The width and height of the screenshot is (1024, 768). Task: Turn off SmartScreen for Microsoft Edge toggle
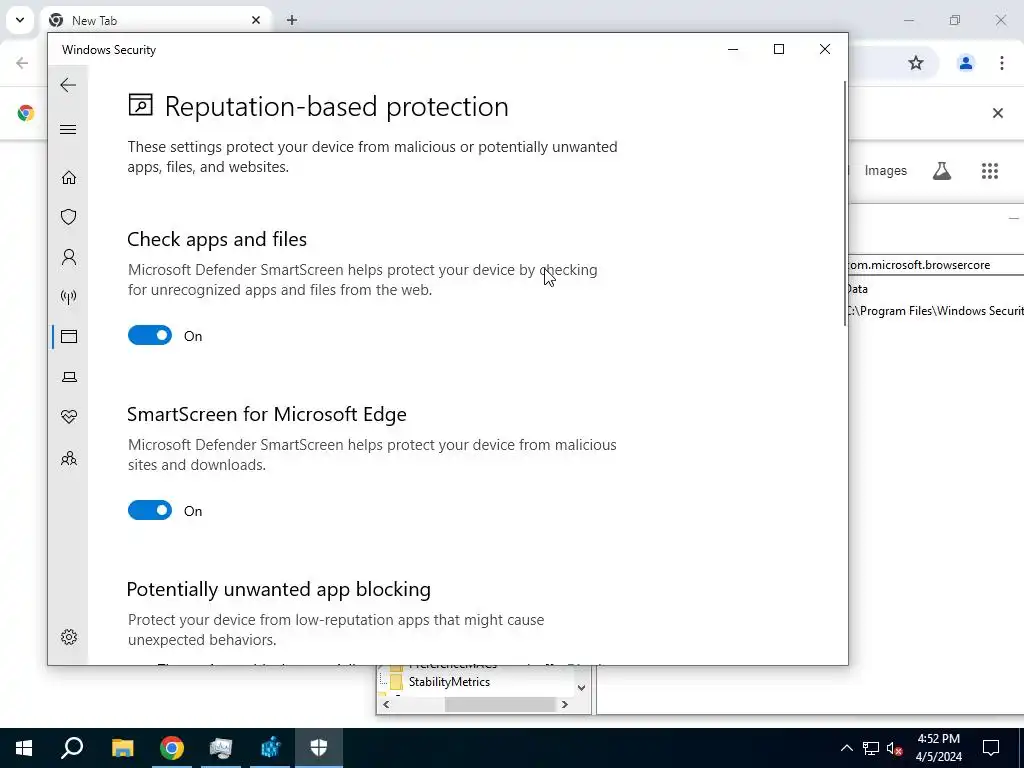[x=150, y=511]
